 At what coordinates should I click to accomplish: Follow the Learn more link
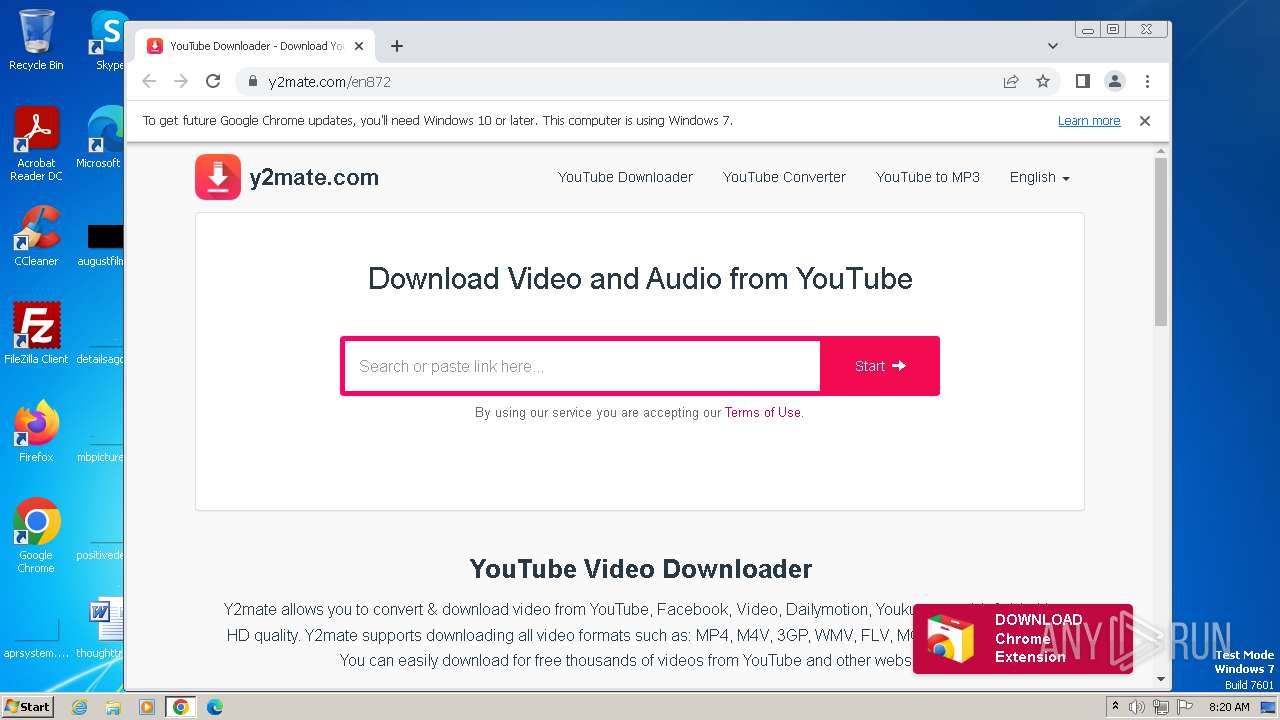(1089, 121)
